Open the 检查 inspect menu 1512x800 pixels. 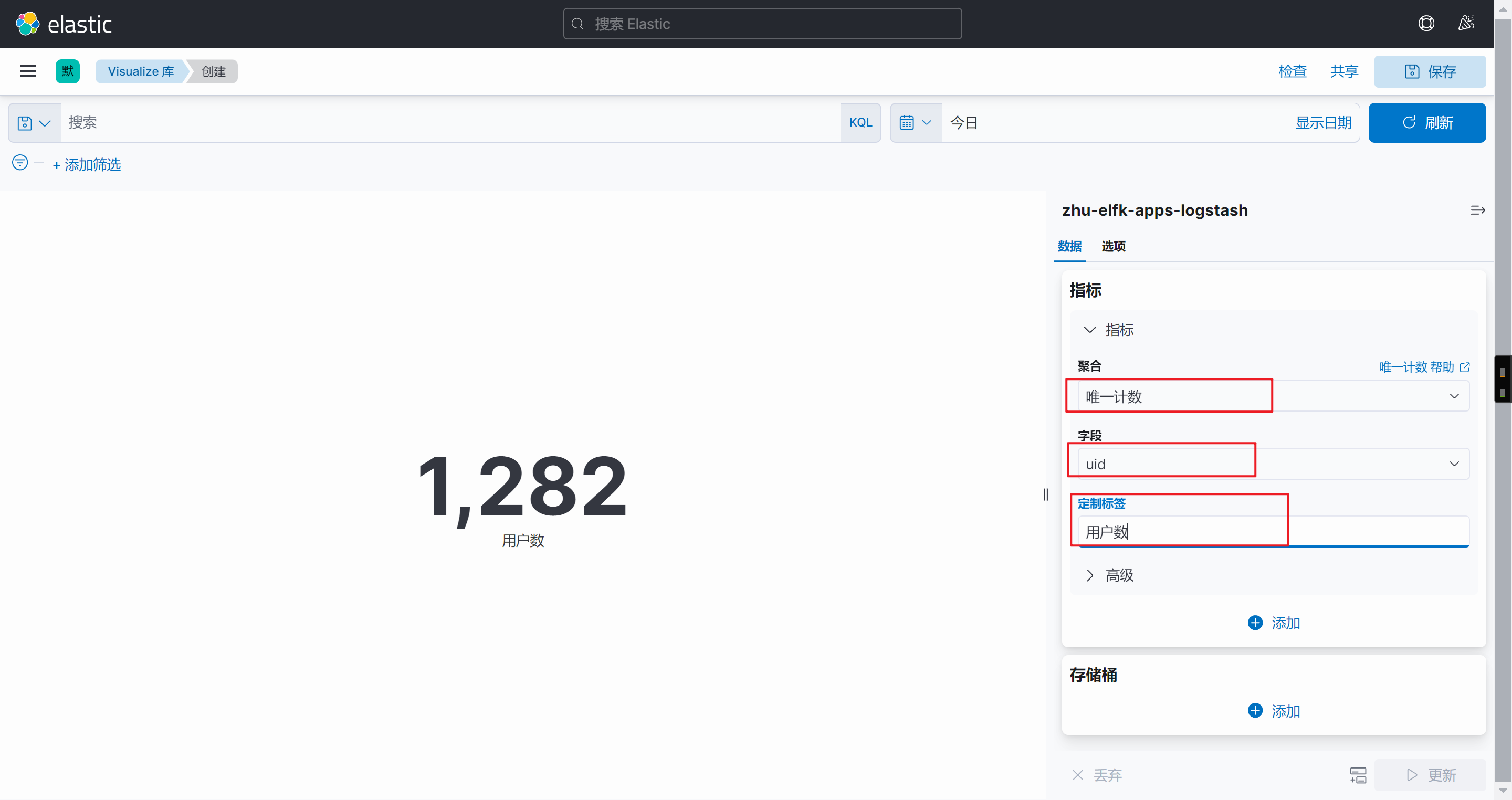point(1293,71)
